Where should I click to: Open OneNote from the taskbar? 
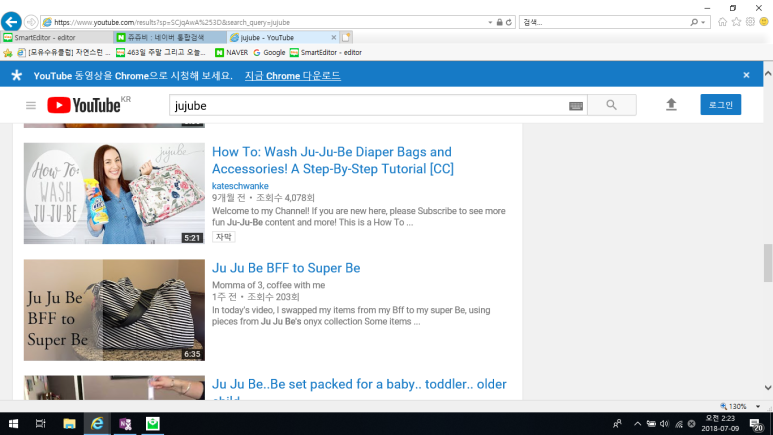point(125,424)
